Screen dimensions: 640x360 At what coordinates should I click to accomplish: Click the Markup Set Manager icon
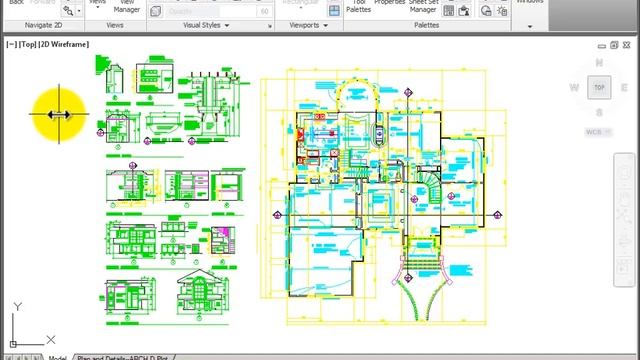[x=464, y=11]
